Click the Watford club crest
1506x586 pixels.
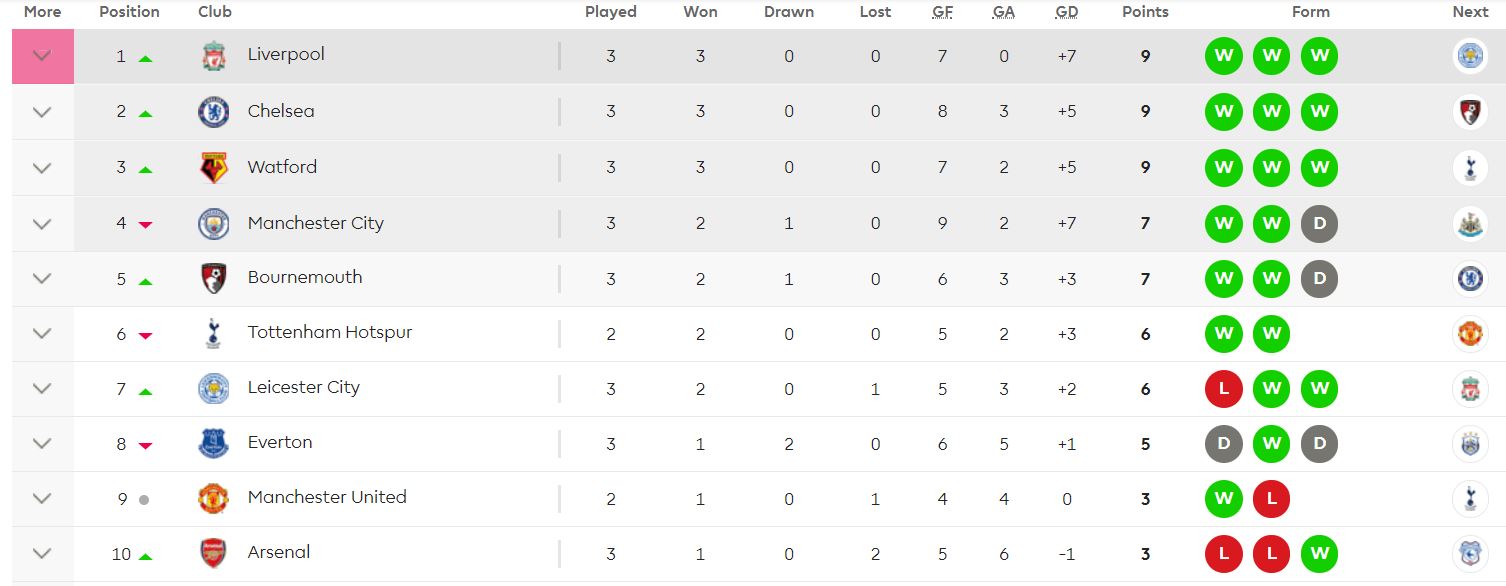click(x=213, y=168)
